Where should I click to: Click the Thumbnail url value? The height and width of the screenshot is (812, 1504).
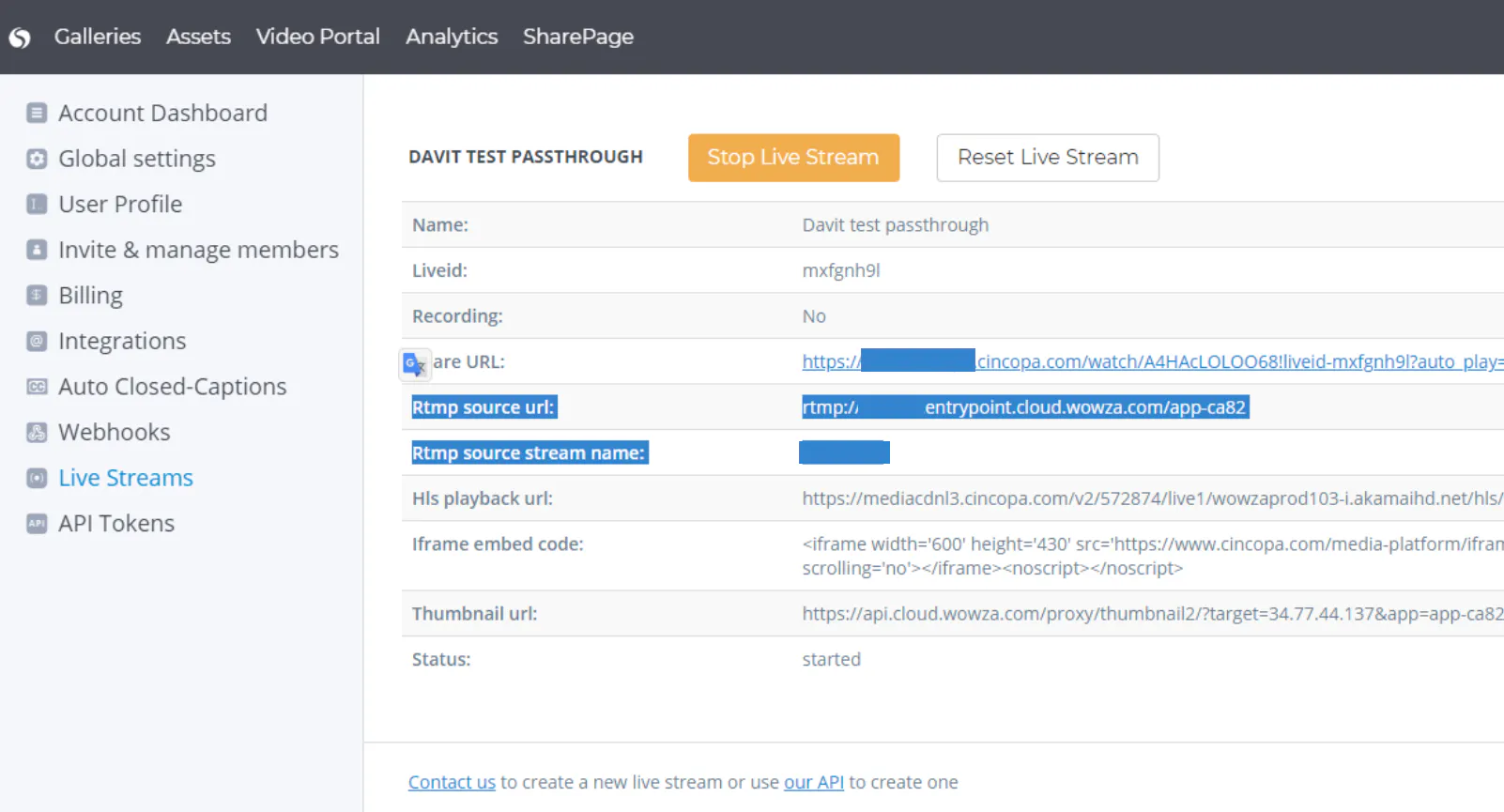(x=1153, y=614)
